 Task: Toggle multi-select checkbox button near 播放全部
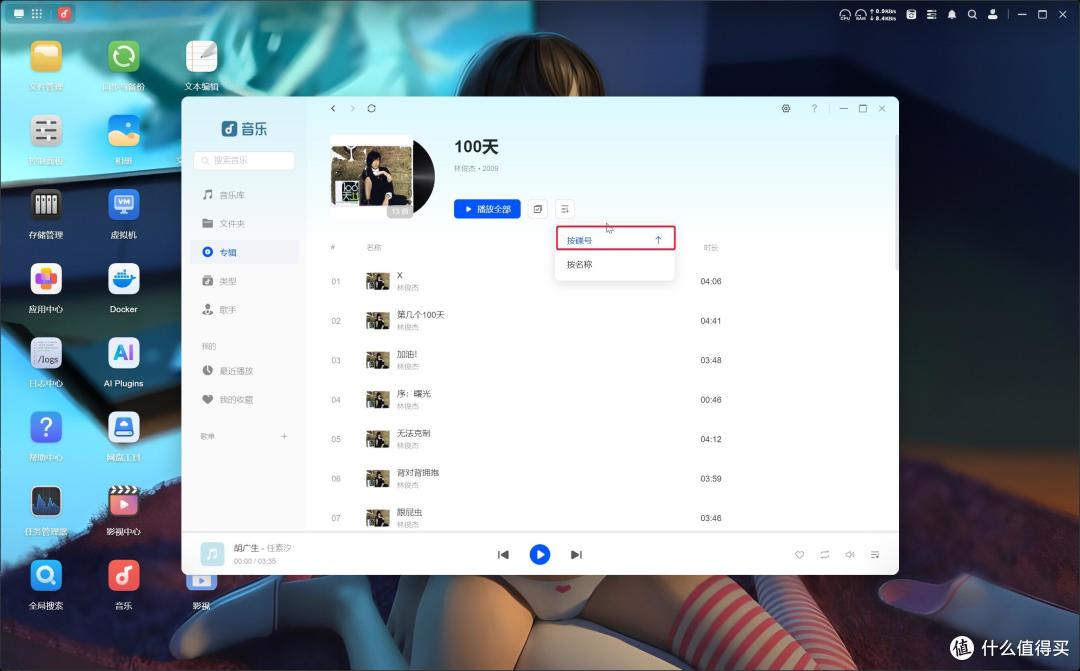[538, 209]
